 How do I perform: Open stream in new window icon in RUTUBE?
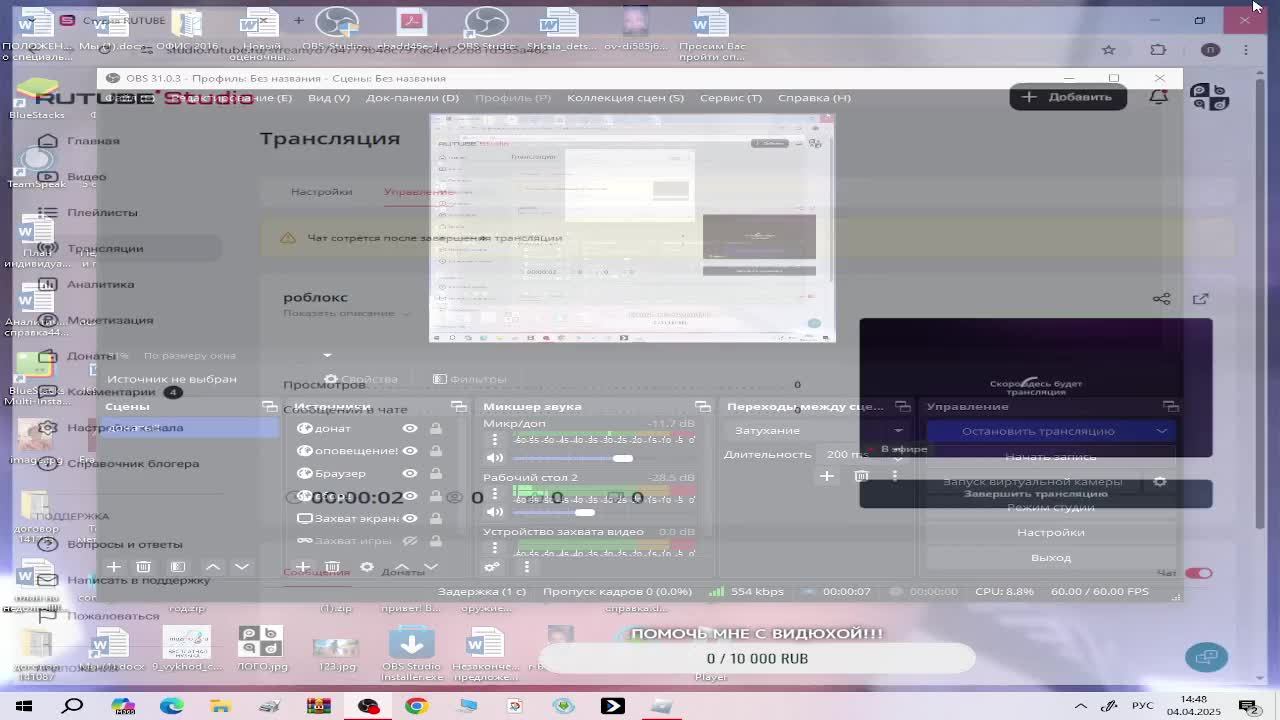(x=1201, y=298)
